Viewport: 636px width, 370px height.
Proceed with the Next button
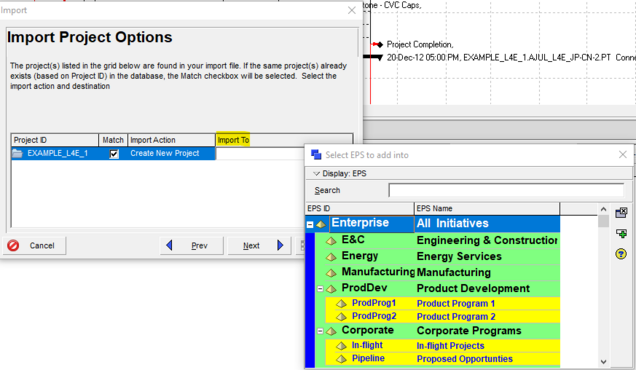pyautogui.click(x=259, y=245)
